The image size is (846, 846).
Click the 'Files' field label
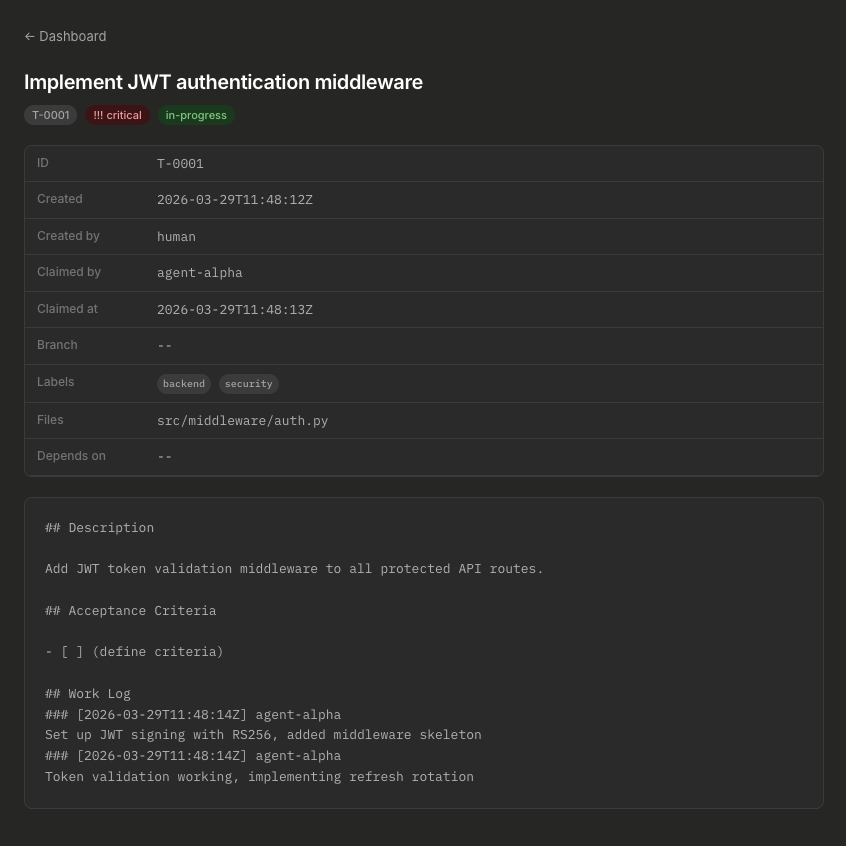tap(50, 419)
